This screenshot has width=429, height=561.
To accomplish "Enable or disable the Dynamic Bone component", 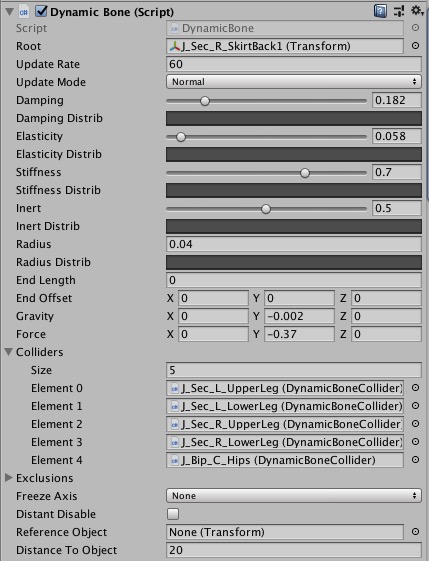I will (41, 11).
